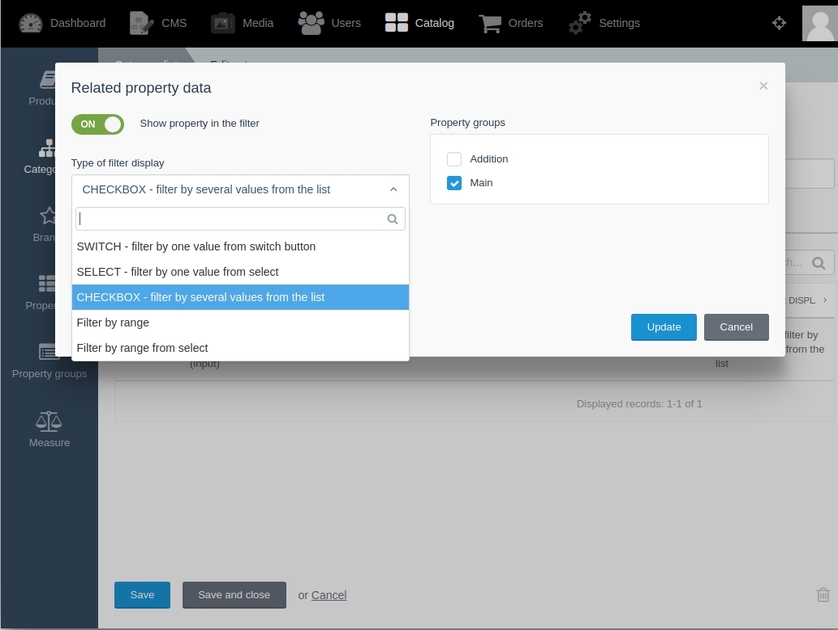Screen dimensions: 838x630
Task: Click the dropdown search input field
Action: [240, 219]
